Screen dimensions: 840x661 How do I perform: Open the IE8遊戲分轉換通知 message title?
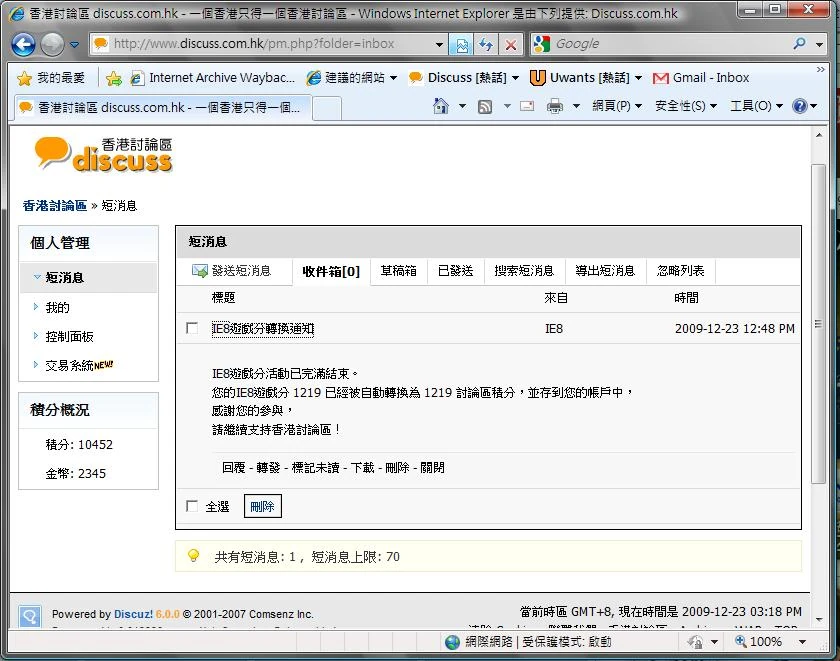coord(263,328)
